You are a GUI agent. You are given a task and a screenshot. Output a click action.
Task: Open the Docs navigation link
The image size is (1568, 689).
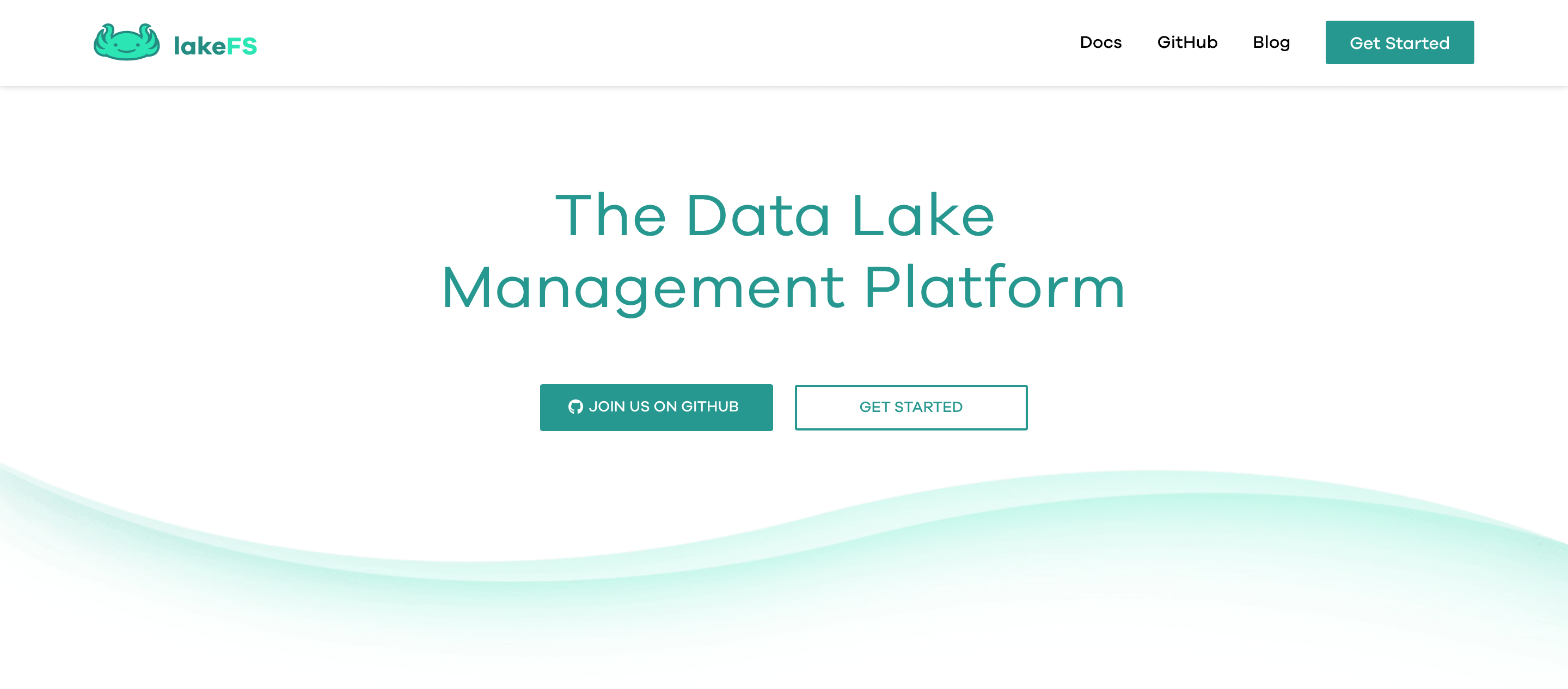[x=1100, y=42]
